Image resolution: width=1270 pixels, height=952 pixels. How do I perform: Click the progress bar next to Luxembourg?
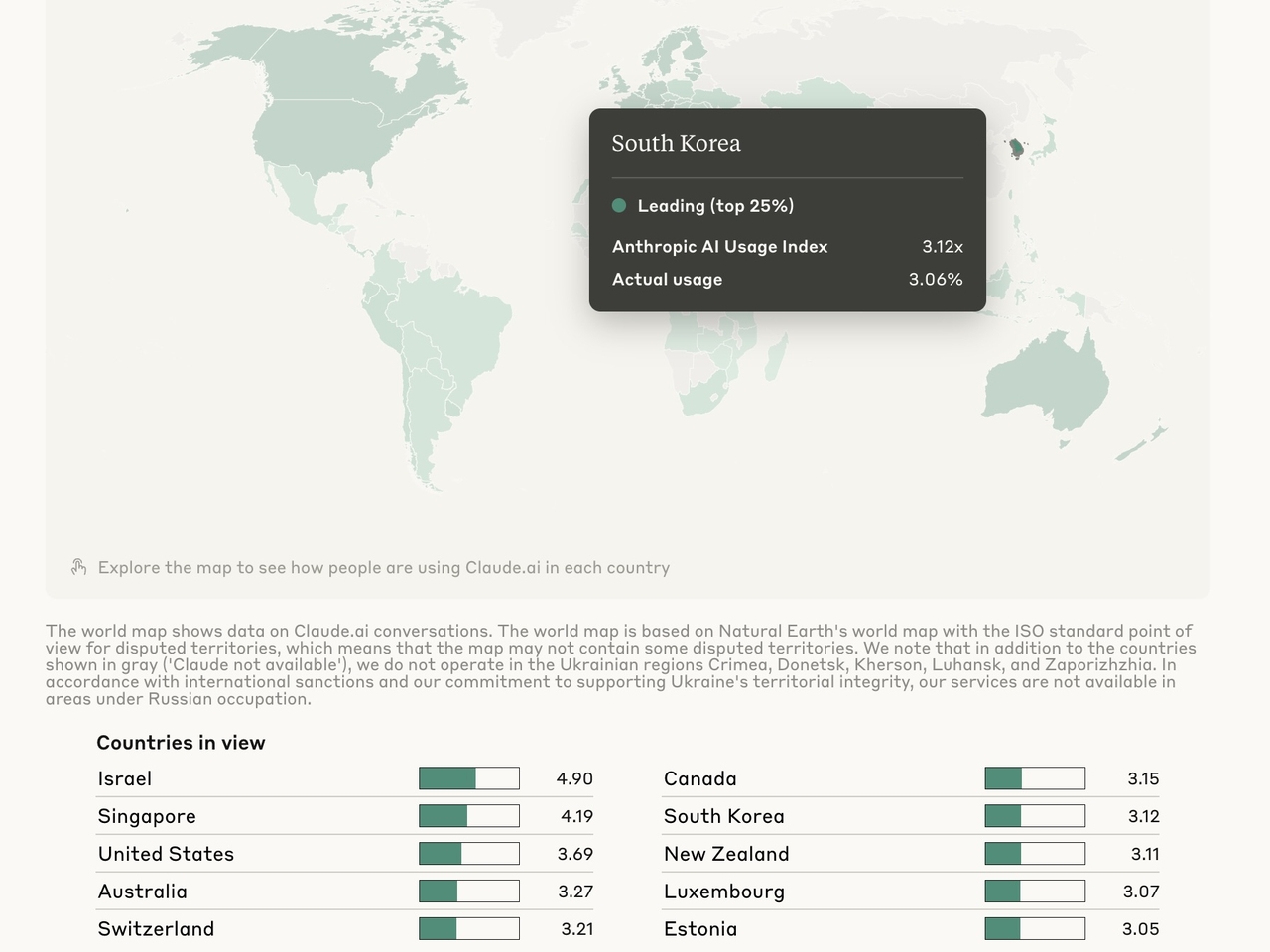(1035, 891)
